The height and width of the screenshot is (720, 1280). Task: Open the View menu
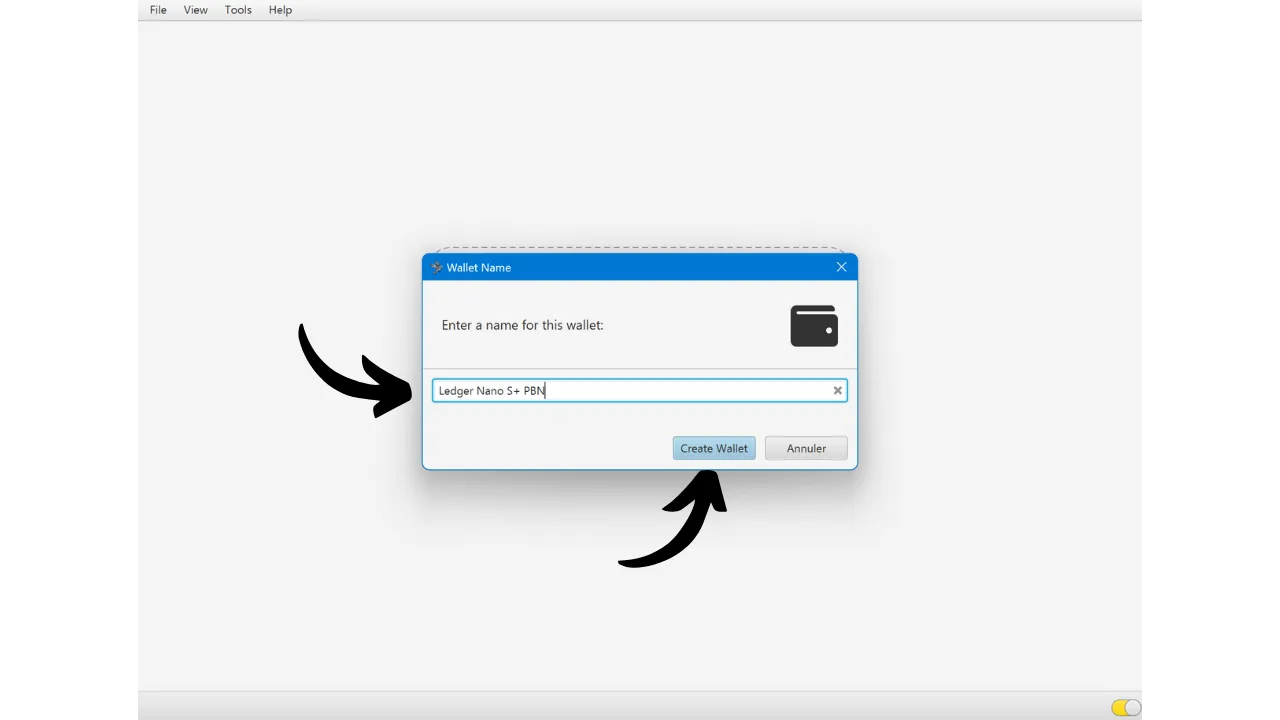[x=195, y=10]
